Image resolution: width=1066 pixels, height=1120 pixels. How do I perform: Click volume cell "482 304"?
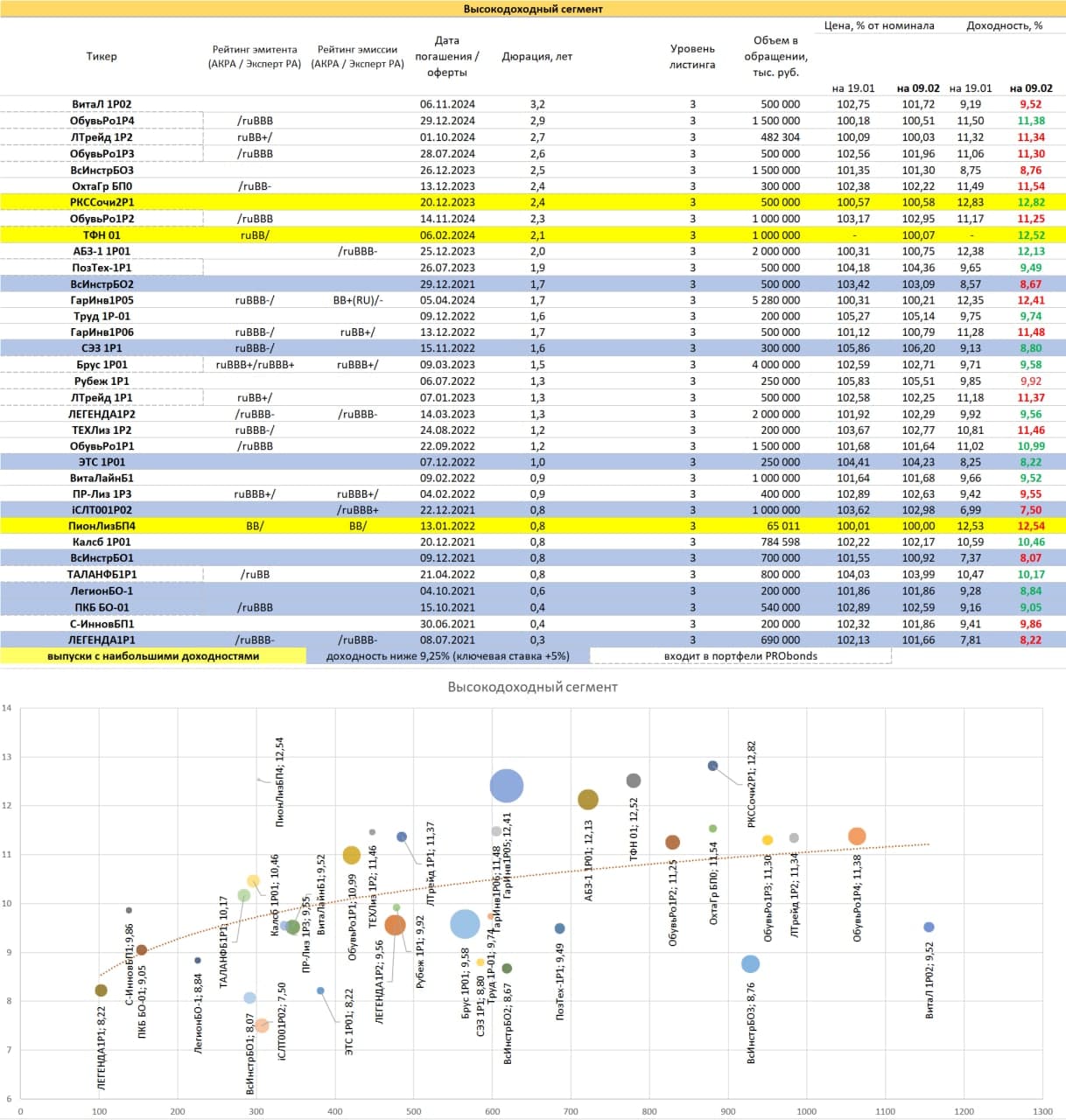point(780,137)
